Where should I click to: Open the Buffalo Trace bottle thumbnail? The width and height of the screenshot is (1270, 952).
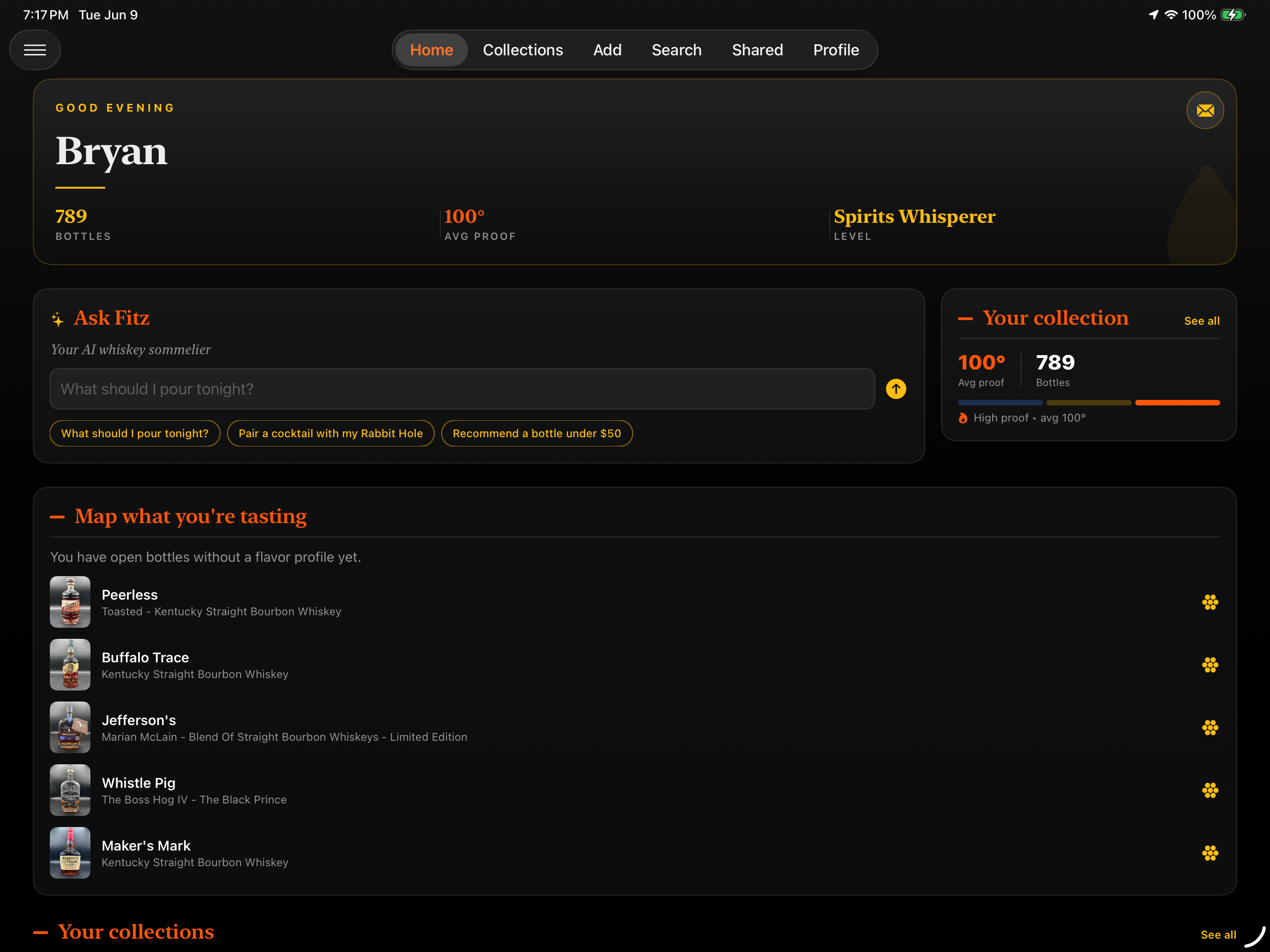coord(70,665)
